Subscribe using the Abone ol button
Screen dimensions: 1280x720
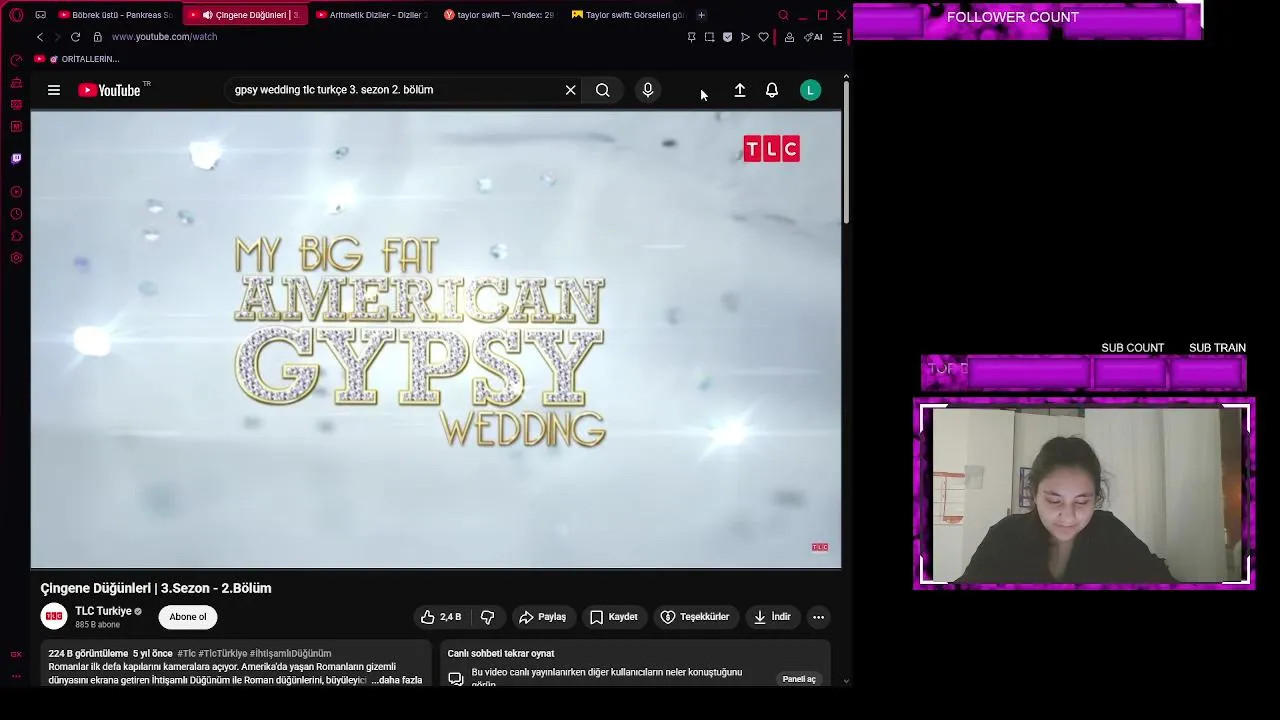(188, 617)
